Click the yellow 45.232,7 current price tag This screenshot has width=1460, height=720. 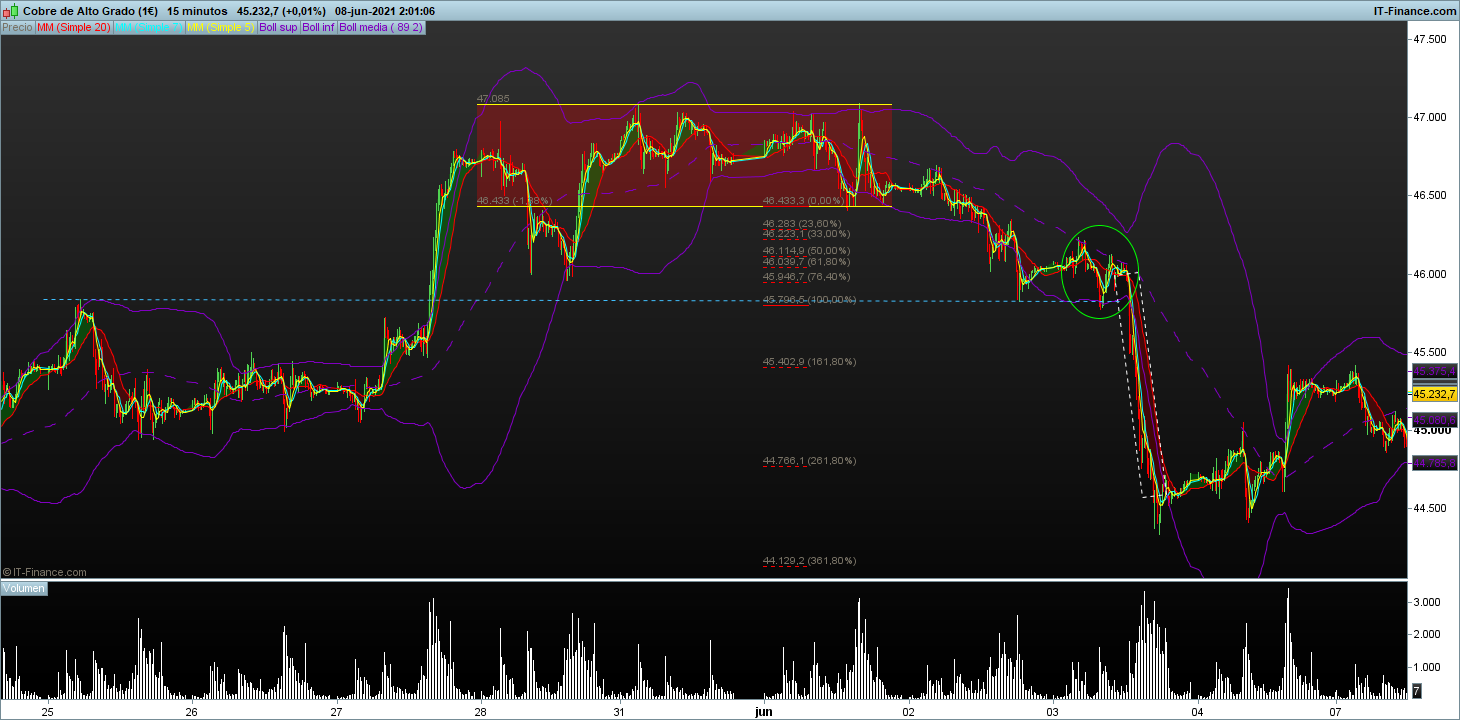point(1434,394)
